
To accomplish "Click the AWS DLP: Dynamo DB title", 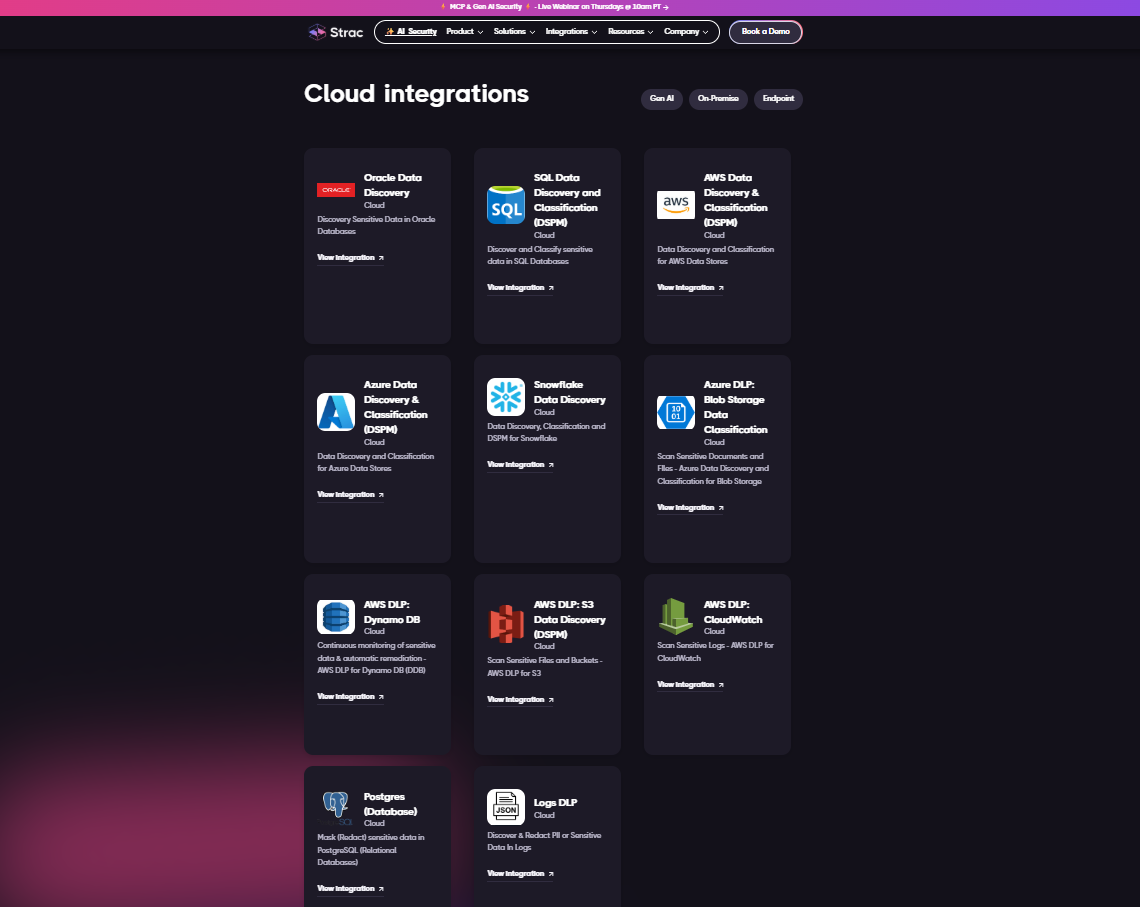I will (392, 612).
